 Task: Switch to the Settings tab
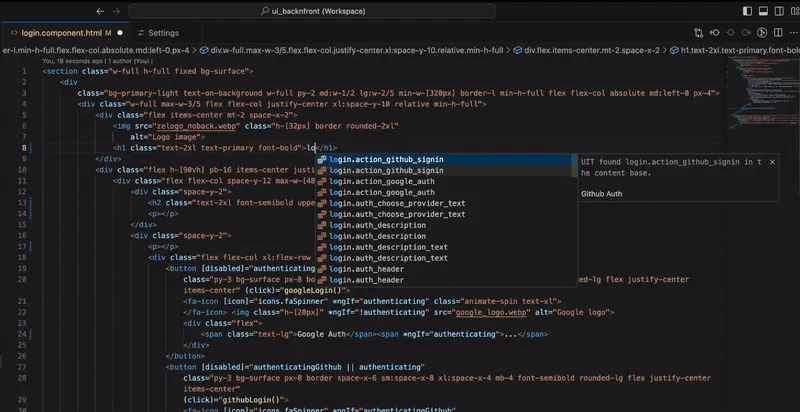tap(163, 33)
